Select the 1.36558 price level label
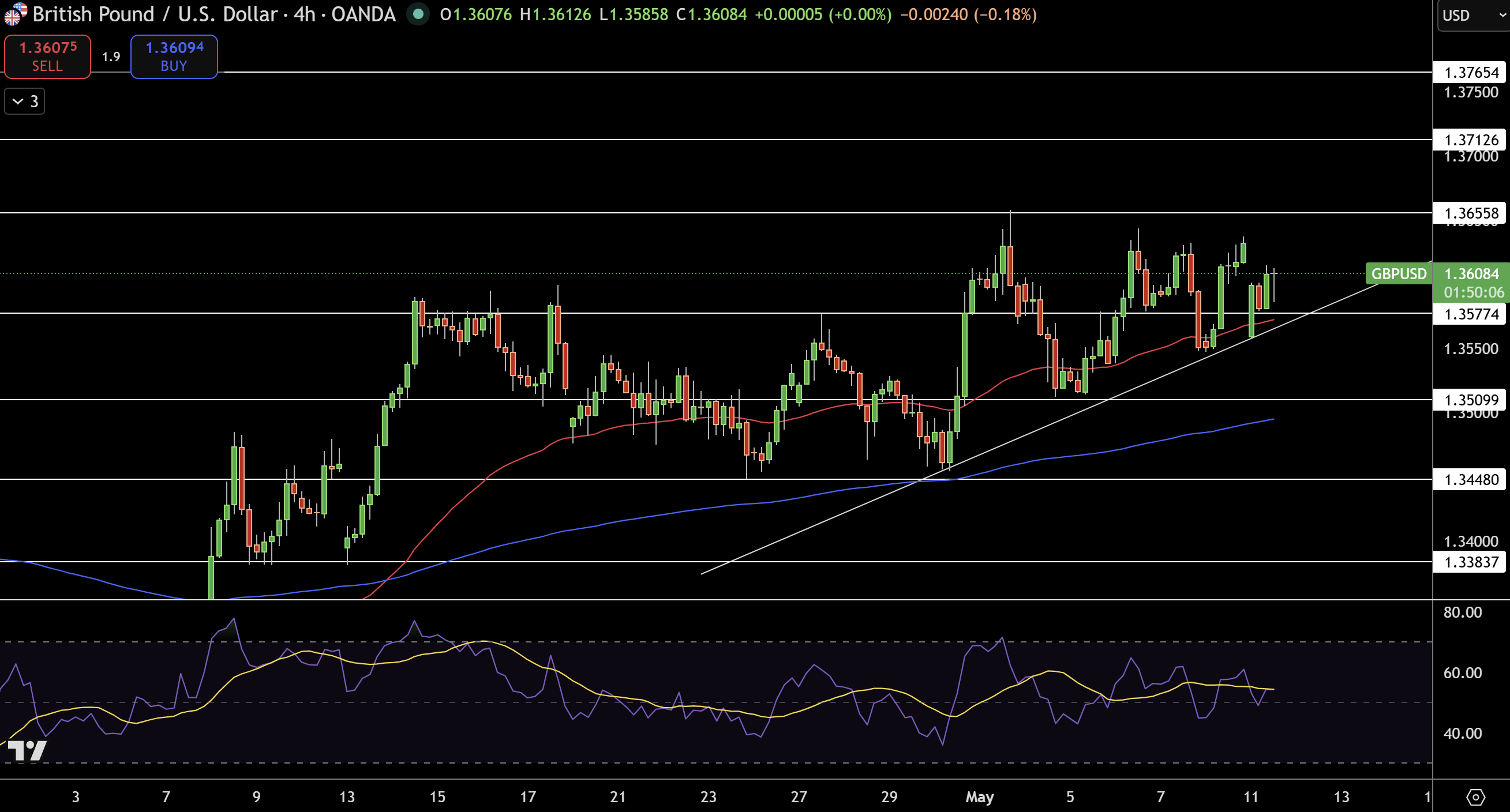 click(x=1471, y=213)
